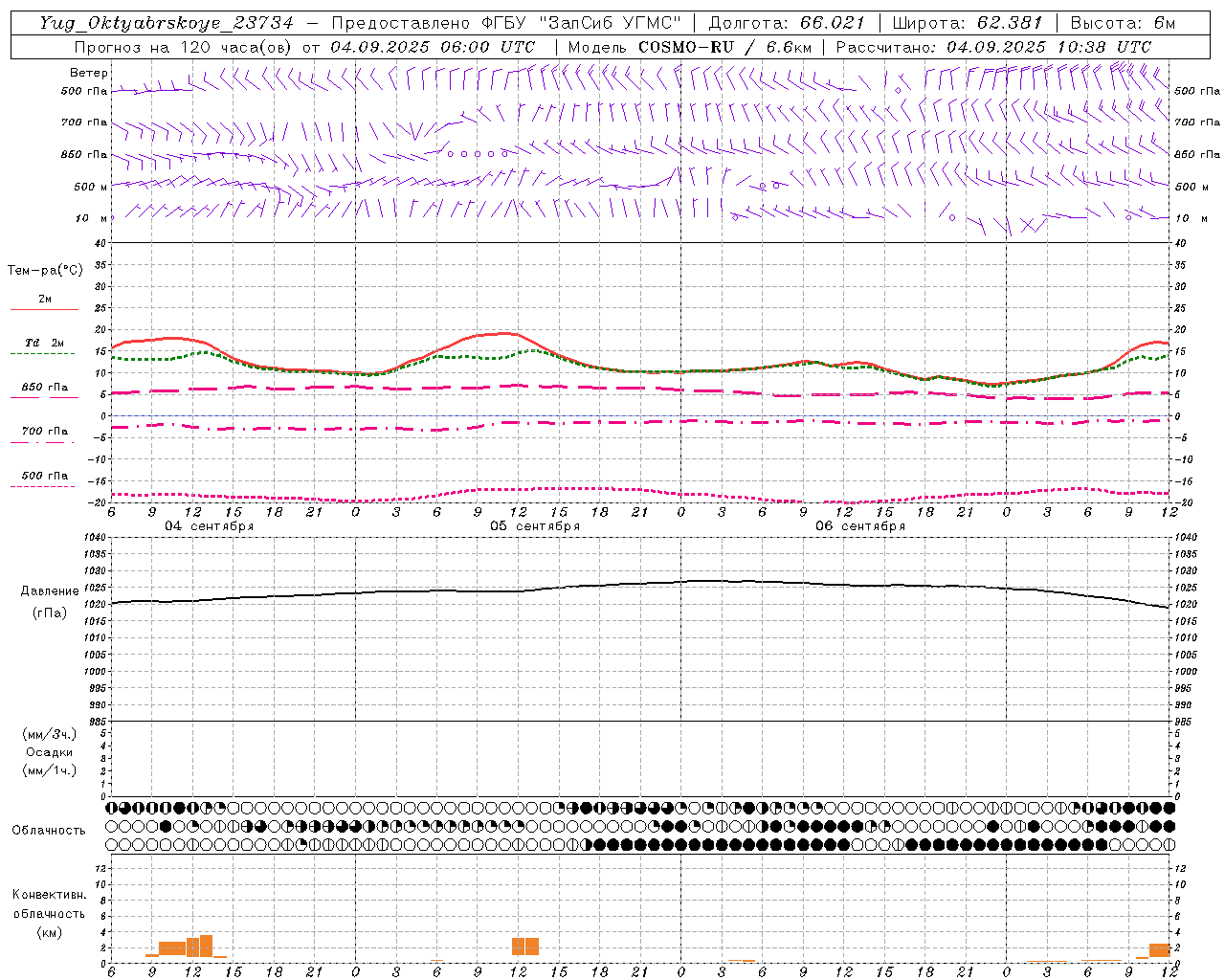The height and width of the screenshot is (980, 1225).
Task: Click the station name Yug_Oktyabrskoye_23734
Action: 167,24
